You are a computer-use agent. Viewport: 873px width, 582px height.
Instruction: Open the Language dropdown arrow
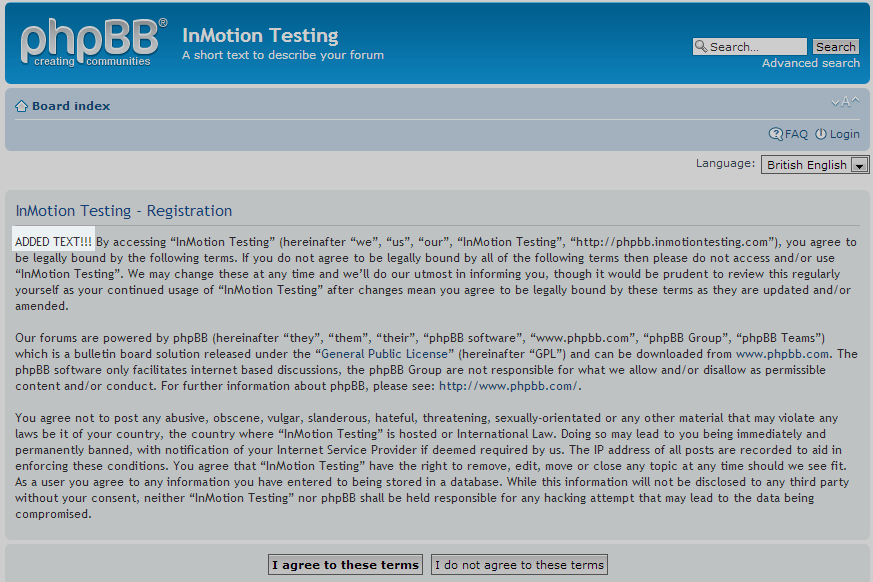coord(860,165)
